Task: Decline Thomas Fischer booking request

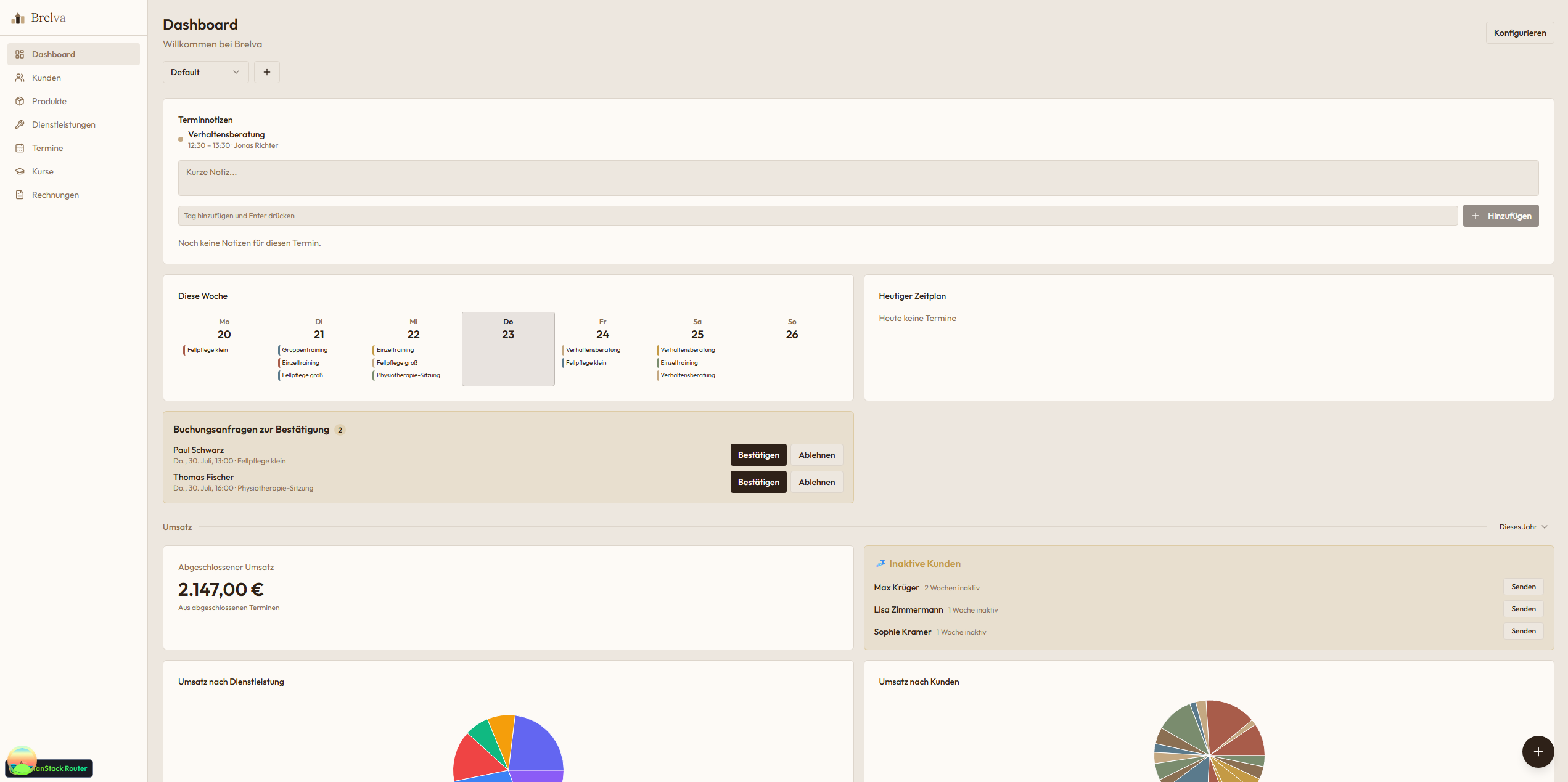Action: click(816, 482)
